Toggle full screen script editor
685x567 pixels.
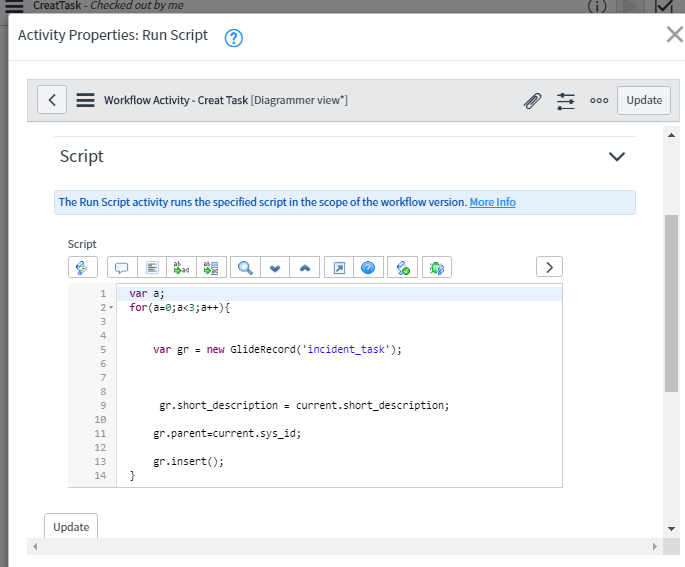tap(339, 267)
